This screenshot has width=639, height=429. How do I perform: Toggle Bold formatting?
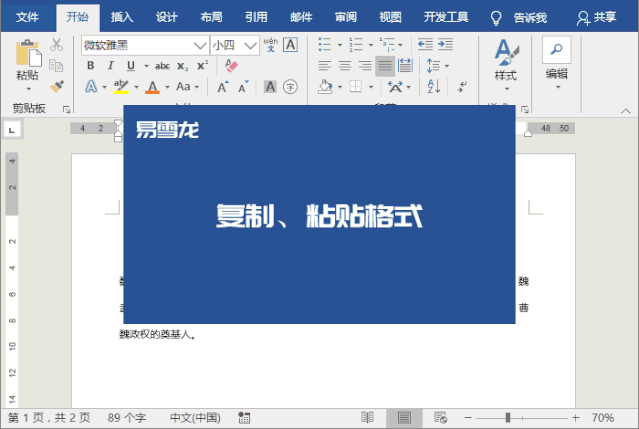[90, 65]
